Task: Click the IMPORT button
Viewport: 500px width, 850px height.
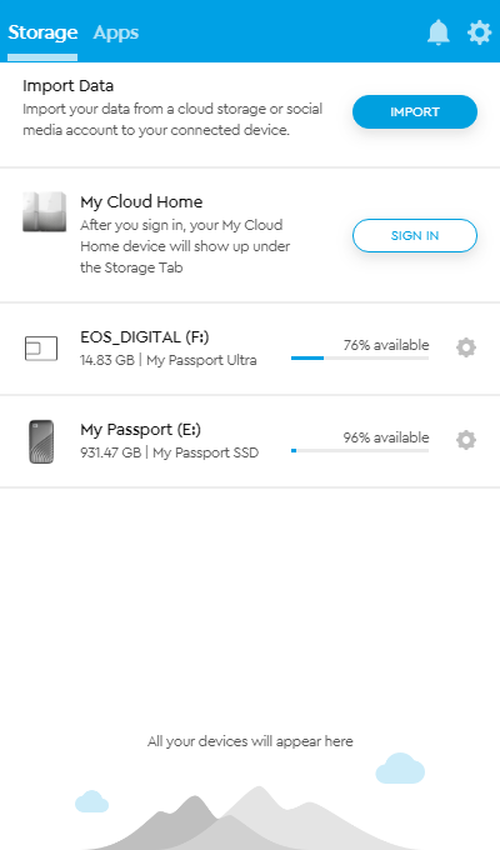Action: pyautogui.click(x=415, y=112)
